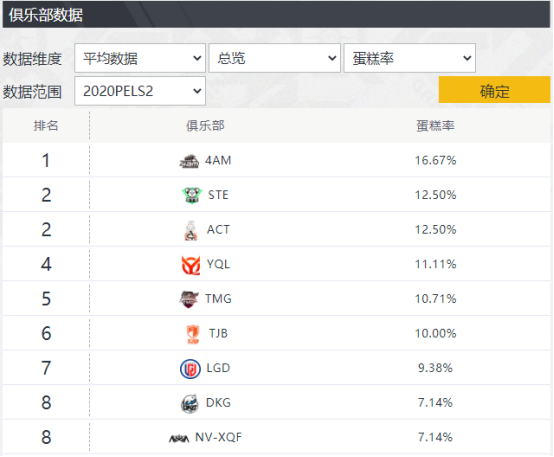Click the 4AM team logo
554x457 pixels.
click(x=189, y=161)
